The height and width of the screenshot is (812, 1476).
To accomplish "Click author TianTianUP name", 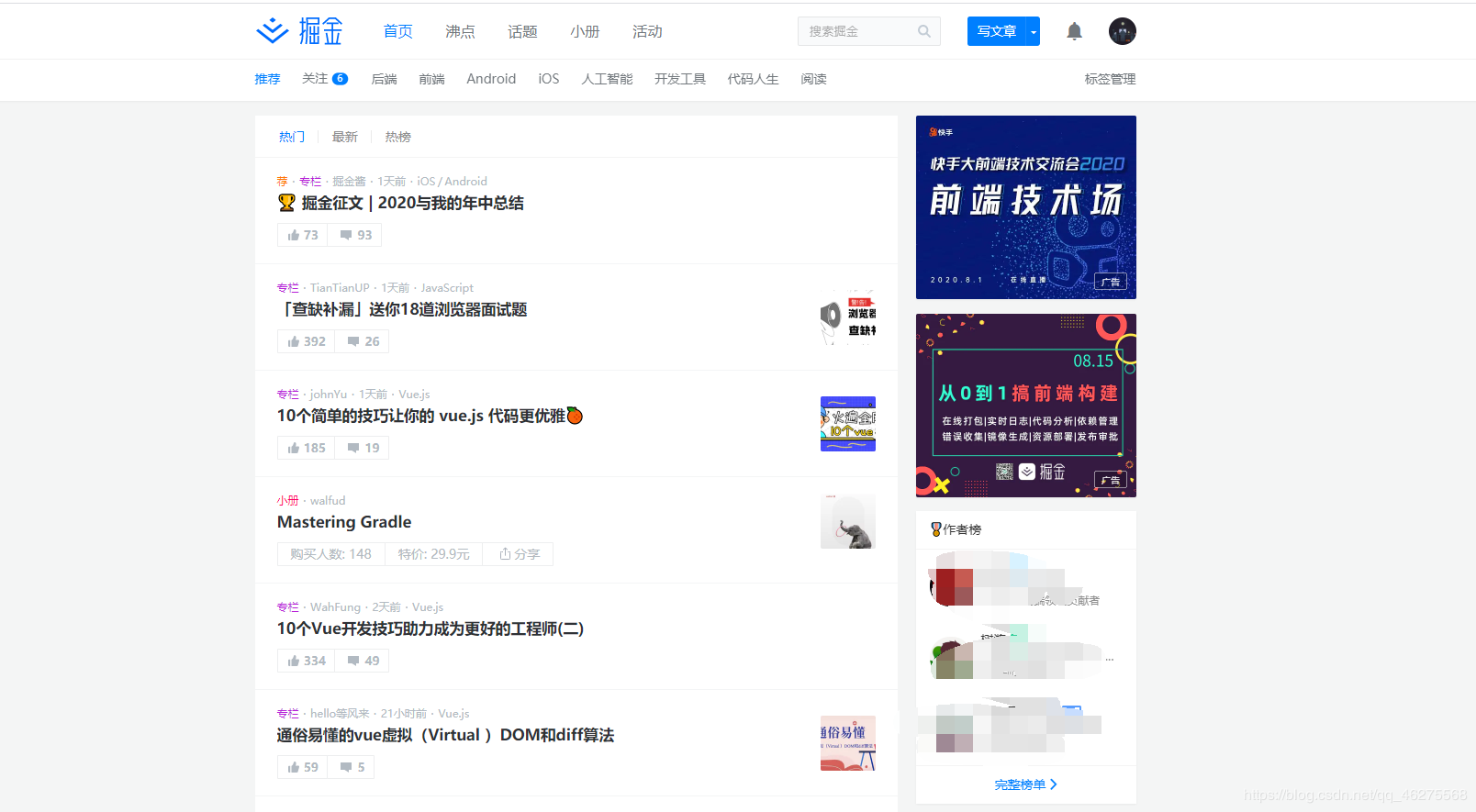I will (340, 288).
